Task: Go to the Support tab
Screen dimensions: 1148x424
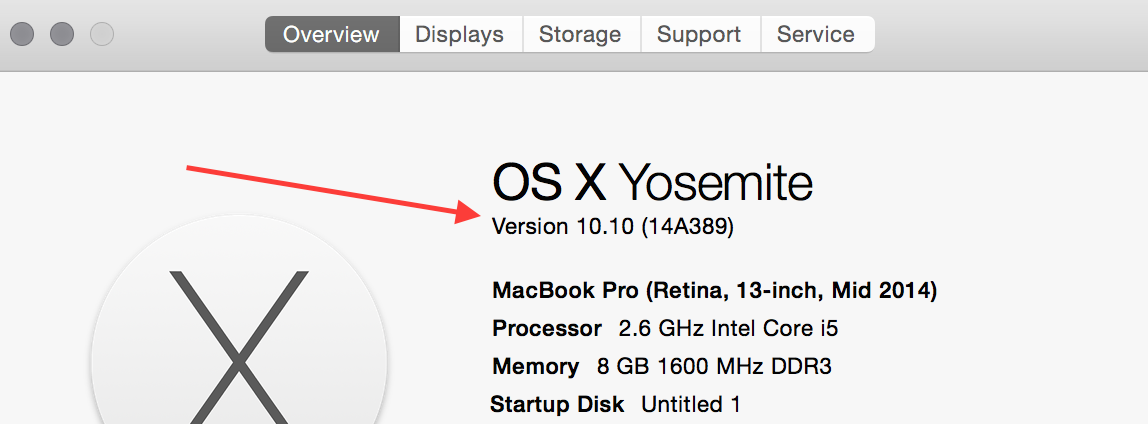Action: pyautogui.click(x=699, y=34)
